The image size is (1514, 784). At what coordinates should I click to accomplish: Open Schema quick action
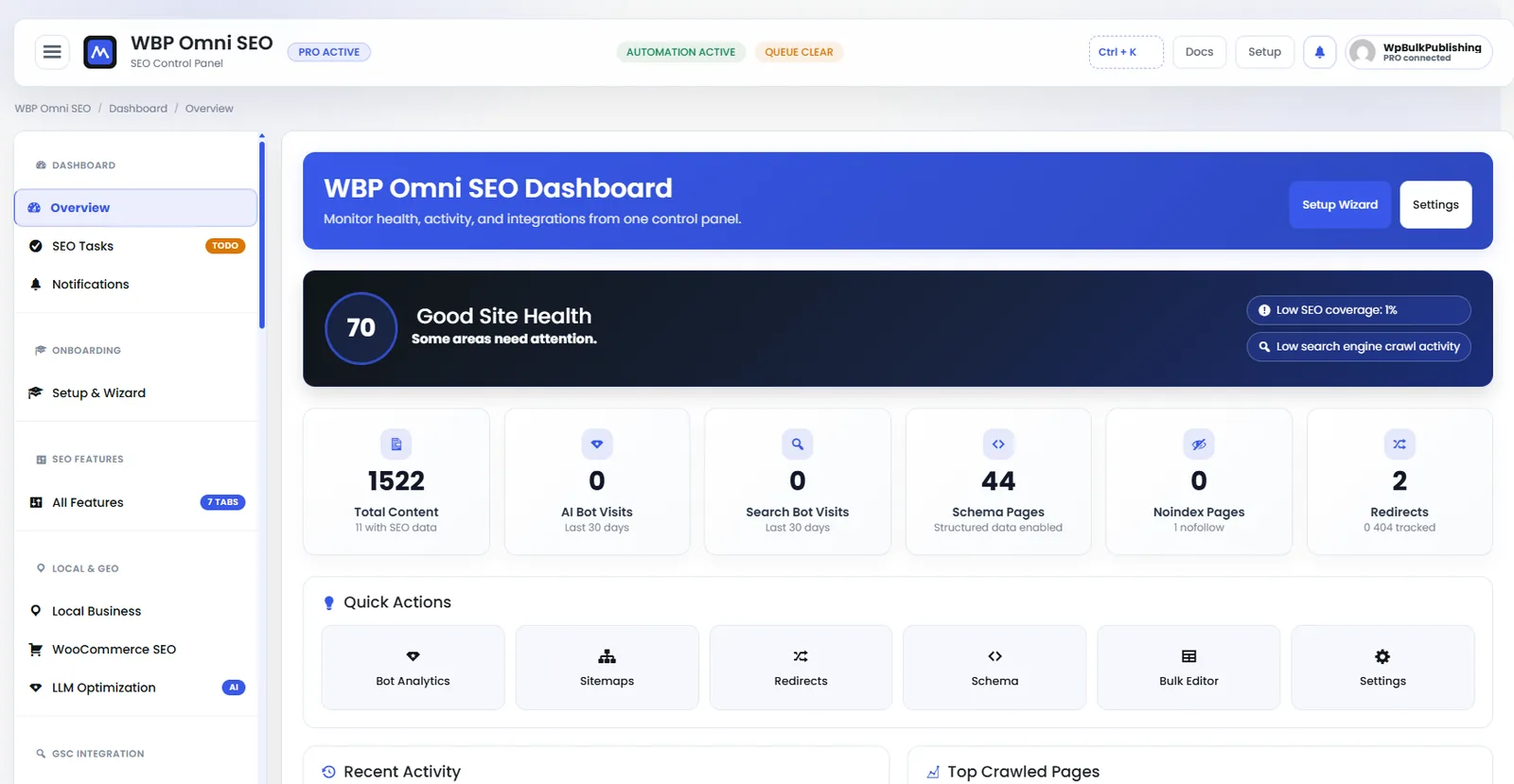(995, 668)
